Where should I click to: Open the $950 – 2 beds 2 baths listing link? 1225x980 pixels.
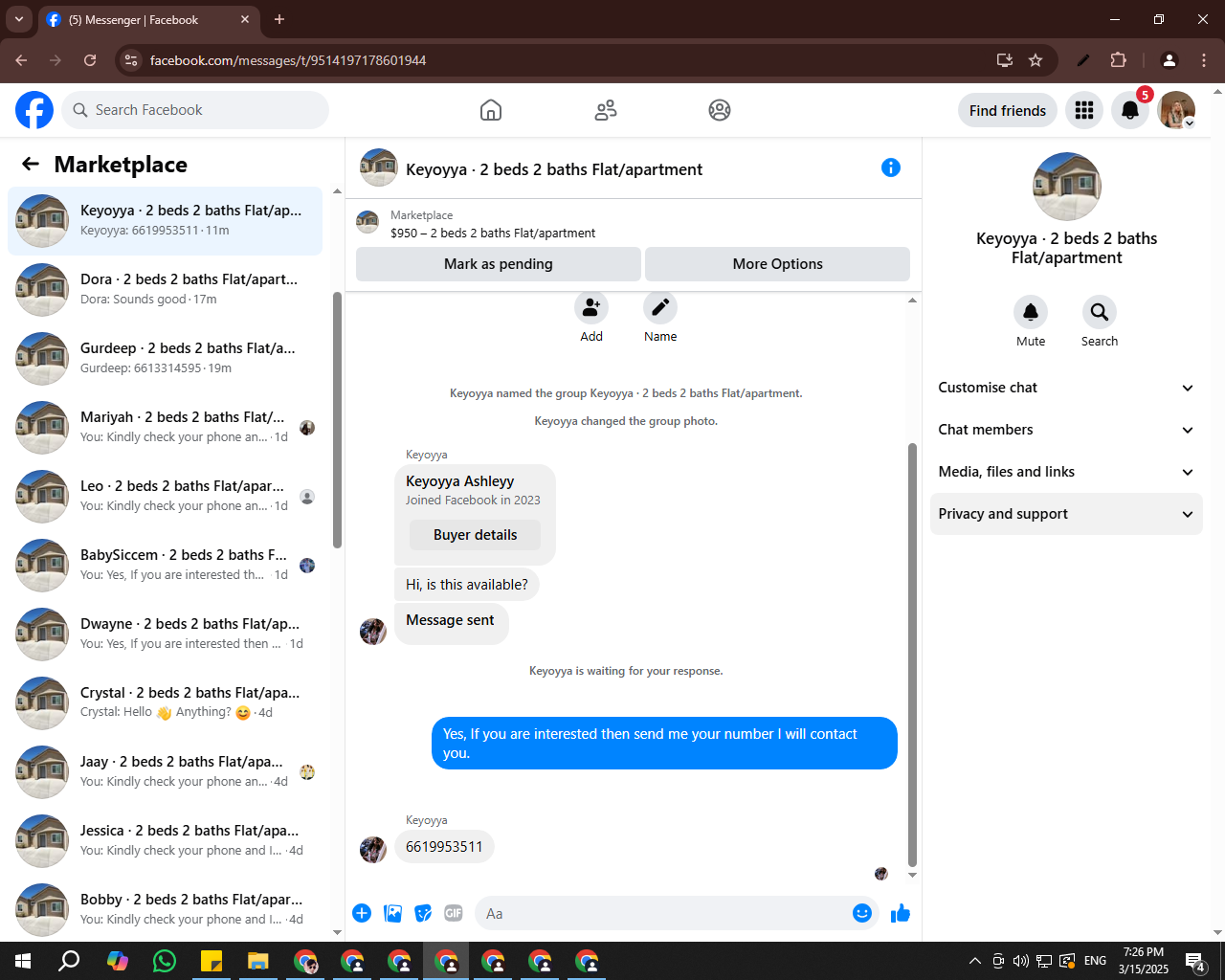coord(493,233)
